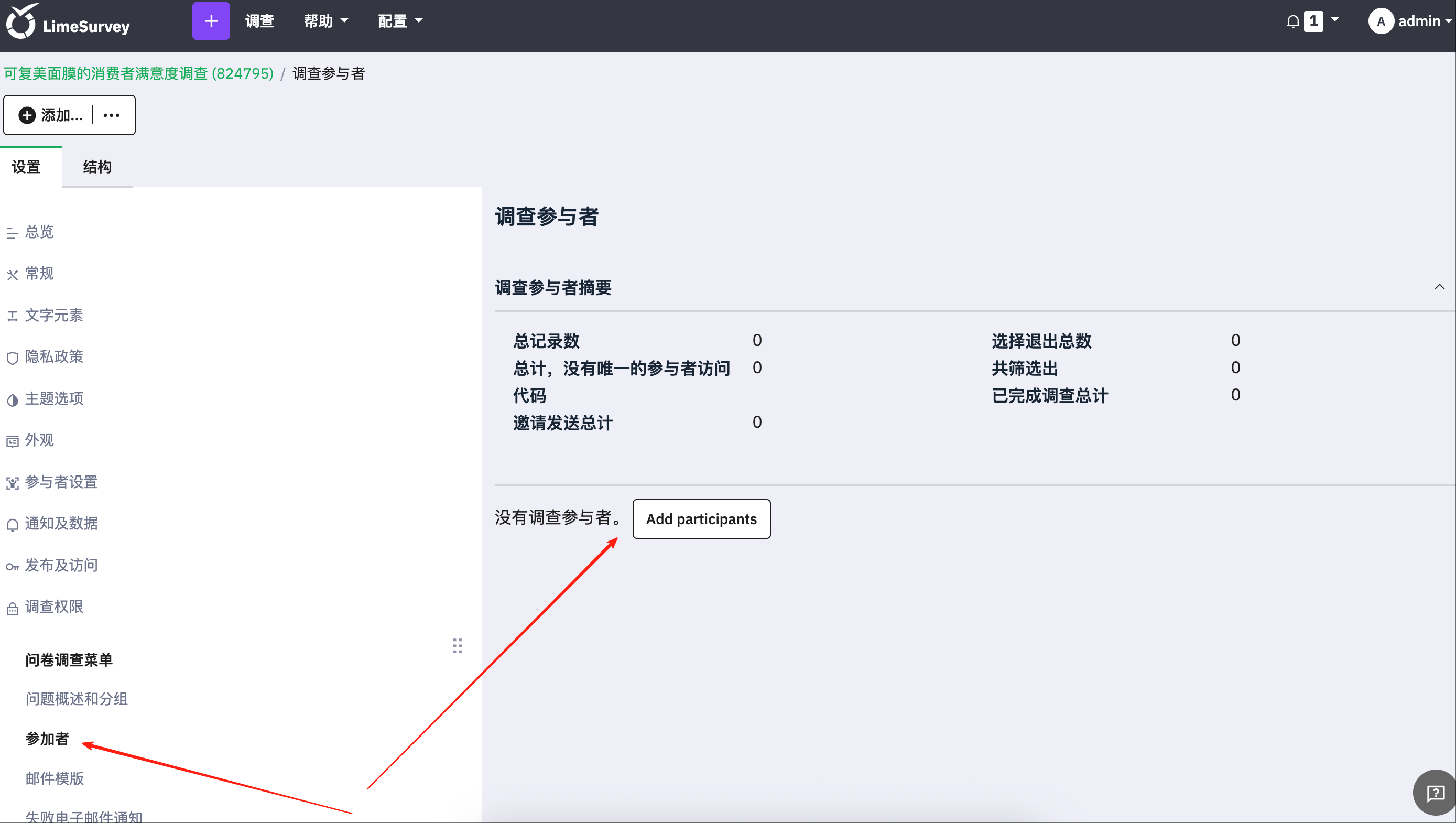
Task: Open the admin user dropdown
Action: click(1425, 21)
